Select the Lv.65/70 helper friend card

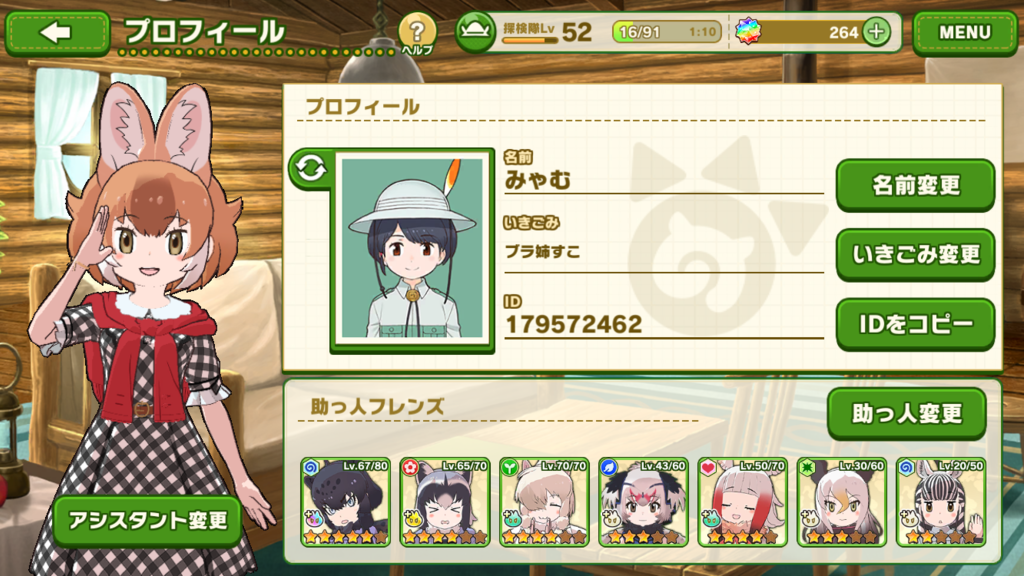pyautogui.click(x=445, y=502)
